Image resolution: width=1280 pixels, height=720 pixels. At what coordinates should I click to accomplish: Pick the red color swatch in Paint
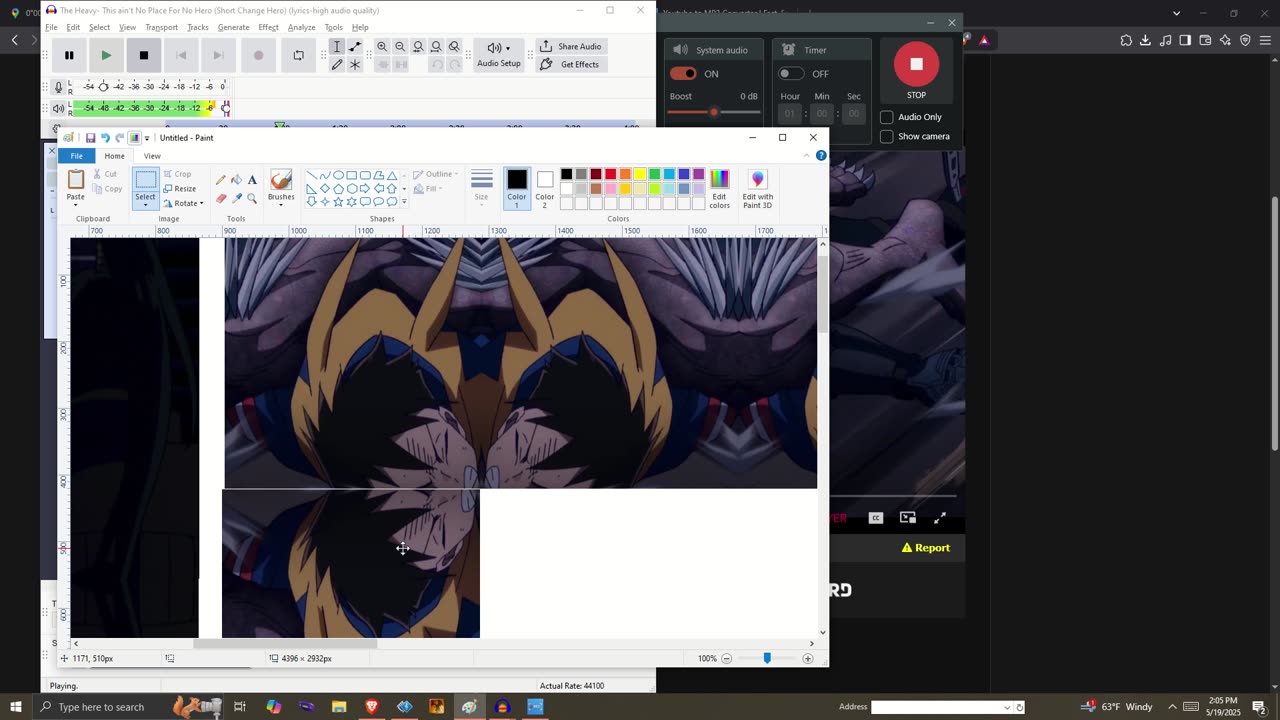(611, 174)
